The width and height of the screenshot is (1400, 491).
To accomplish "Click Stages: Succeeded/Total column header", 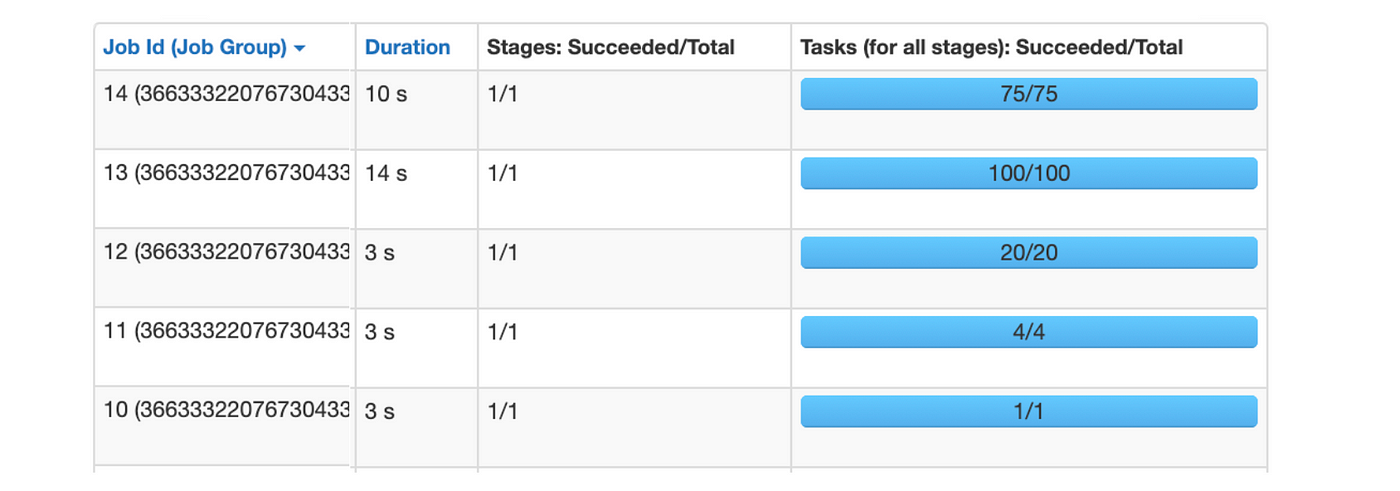I will point(611,47).
